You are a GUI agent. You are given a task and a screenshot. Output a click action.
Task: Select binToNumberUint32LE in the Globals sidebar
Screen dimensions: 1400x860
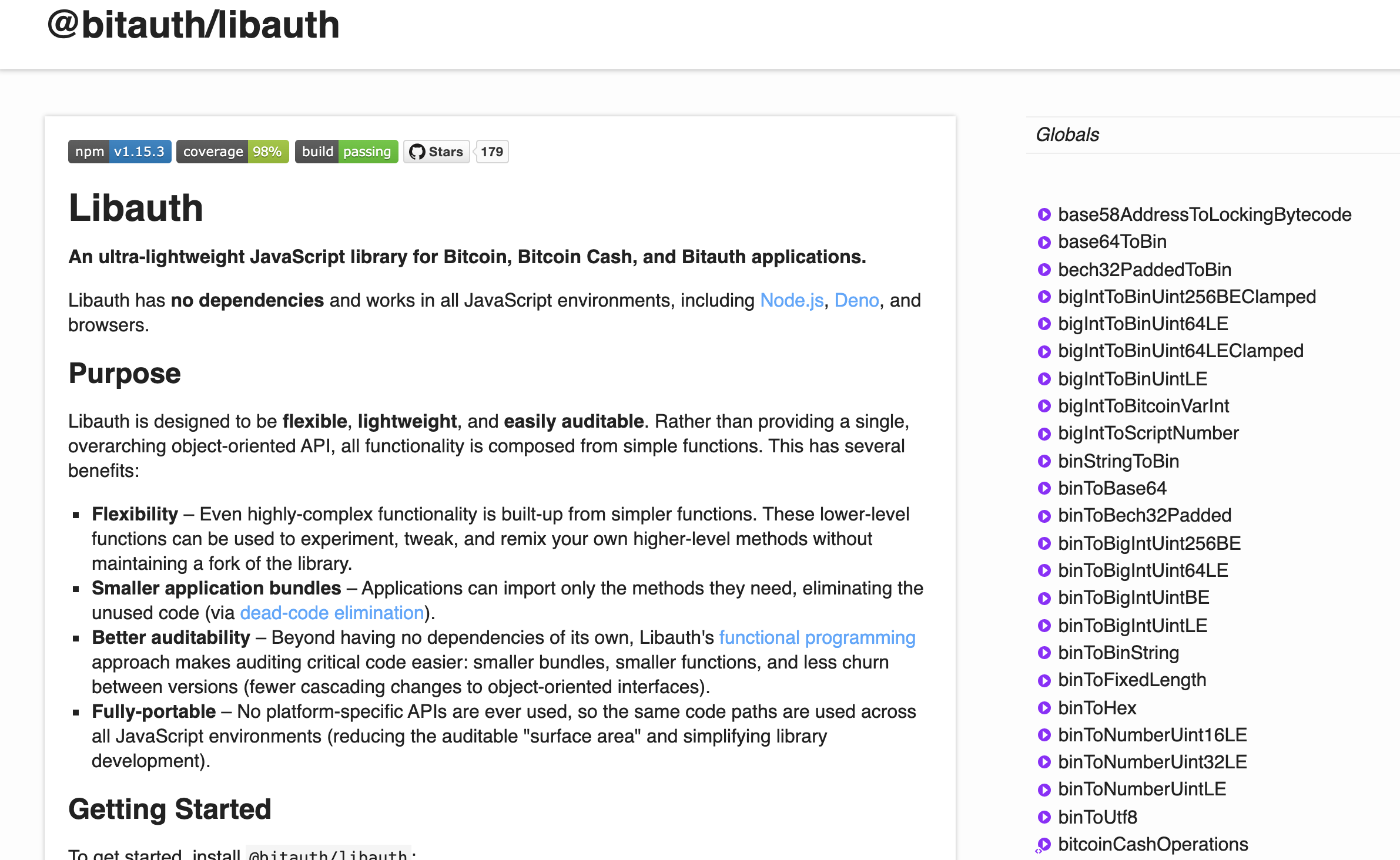click(x=1152, y=762)
